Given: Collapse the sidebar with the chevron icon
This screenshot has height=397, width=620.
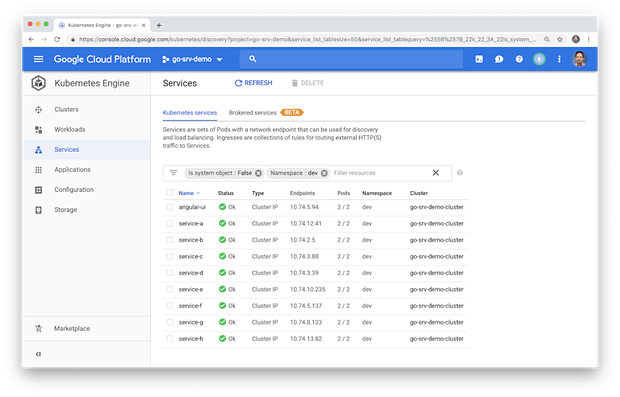Looking at the screenshot, I should click(38, 354).
